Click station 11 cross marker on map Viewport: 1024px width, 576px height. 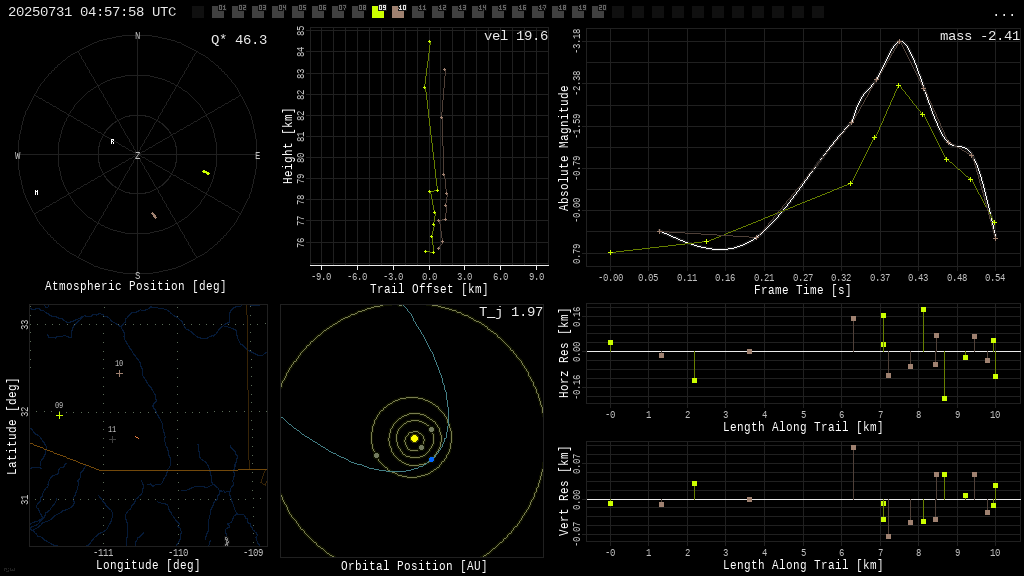(x=112, y=440)
